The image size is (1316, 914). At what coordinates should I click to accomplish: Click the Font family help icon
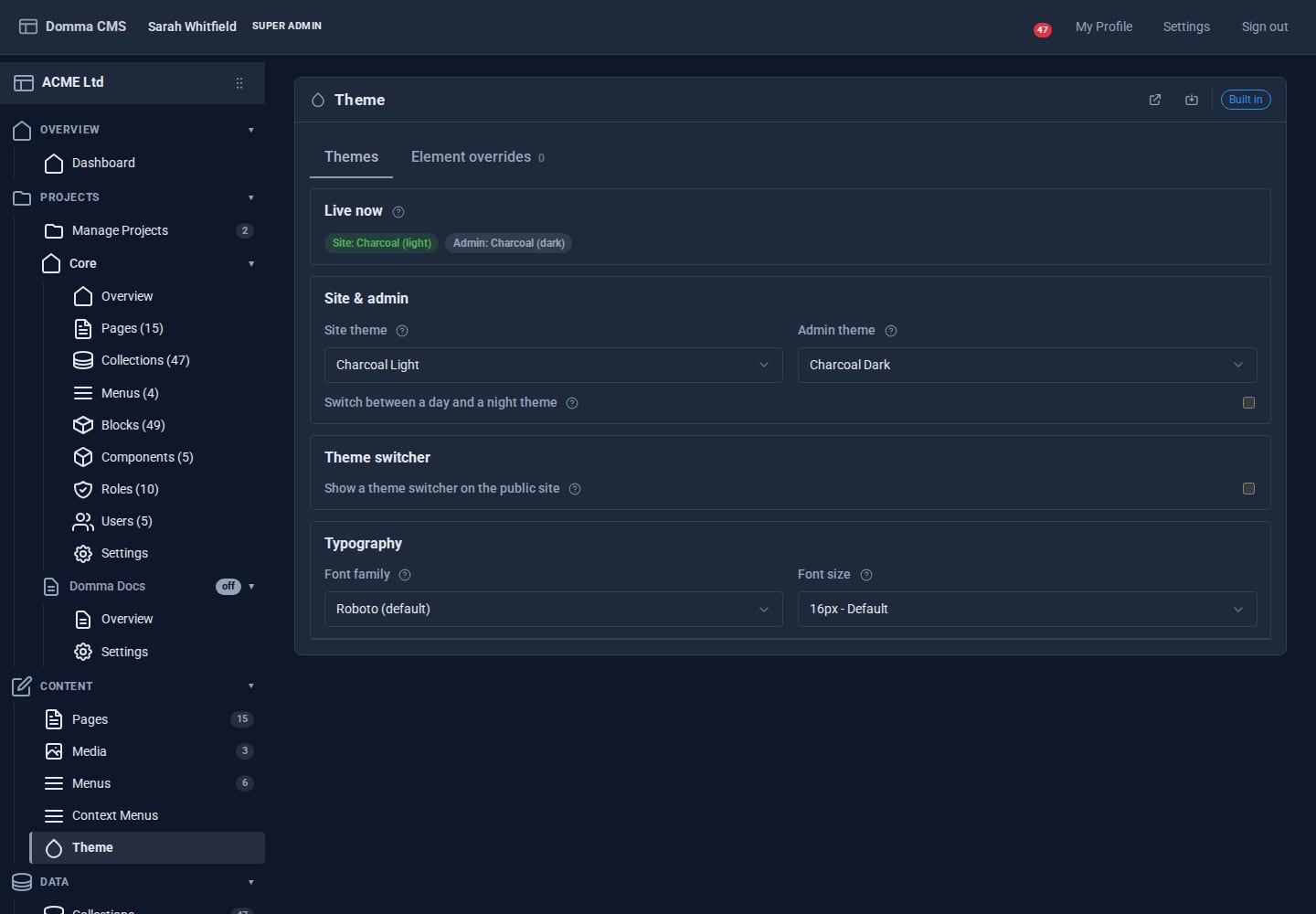[x=405, y=575]
